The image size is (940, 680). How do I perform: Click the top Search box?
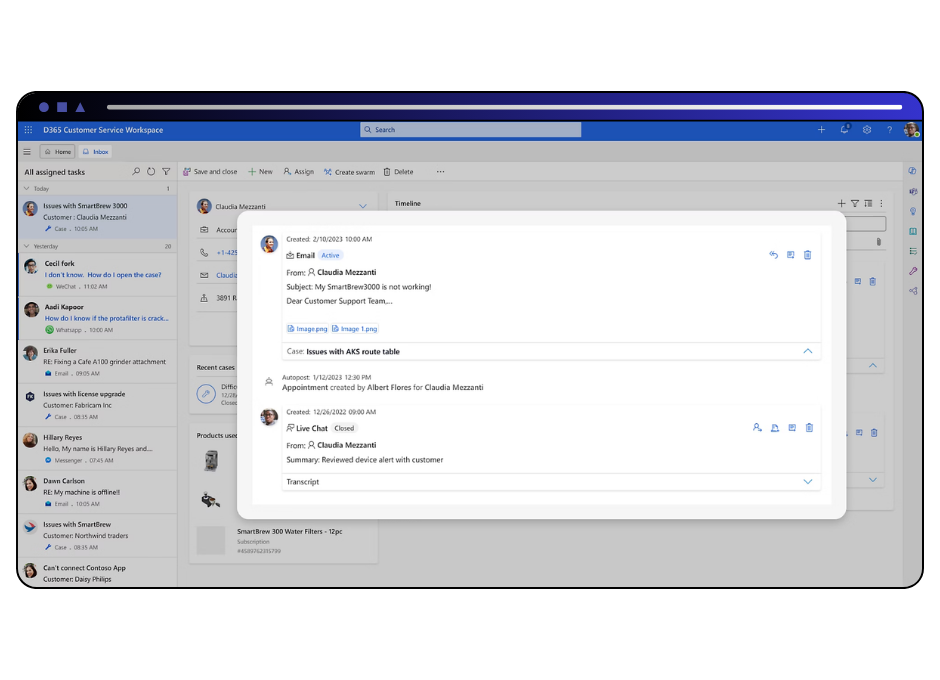(x=470, y=130)
